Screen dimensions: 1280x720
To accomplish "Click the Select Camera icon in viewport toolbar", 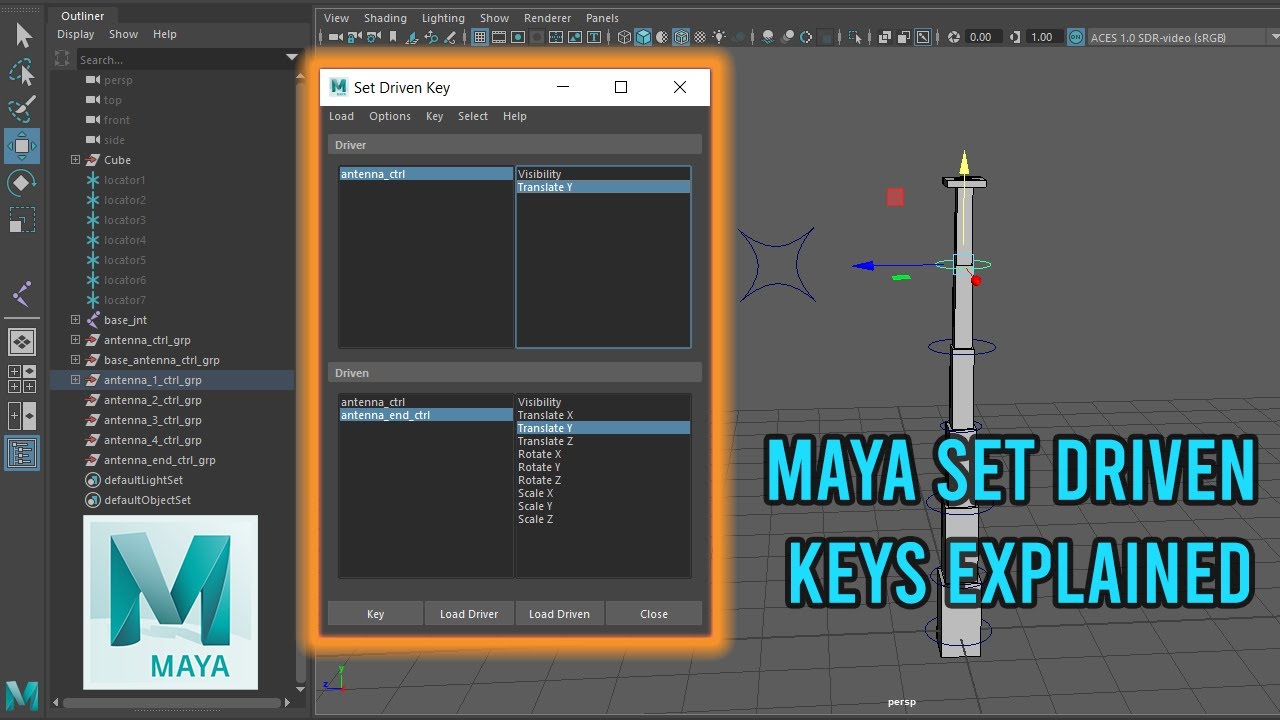I will (x=336, y=37).
